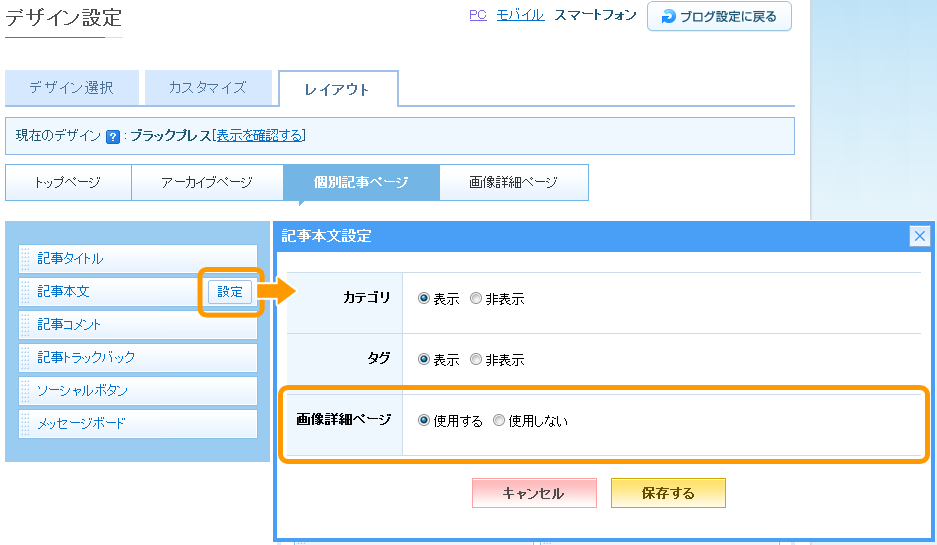Click the 表示を確認する link
The image size is (937, 545).
pyautogui.click(x=259, y=136)
